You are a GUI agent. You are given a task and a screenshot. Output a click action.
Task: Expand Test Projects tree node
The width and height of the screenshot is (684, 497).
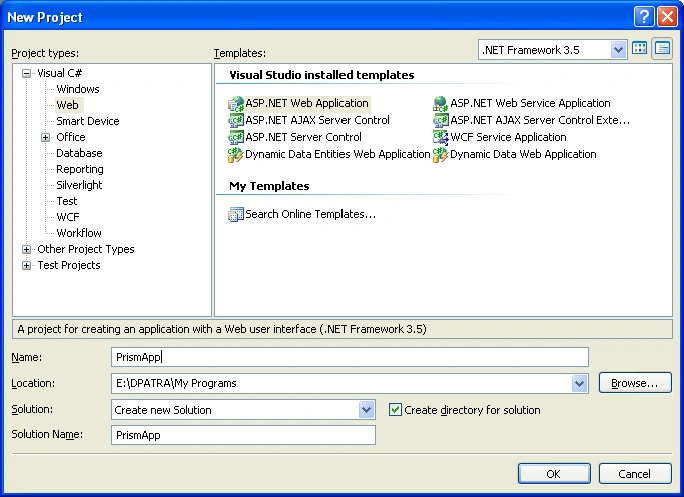click(x=27, y=265)
